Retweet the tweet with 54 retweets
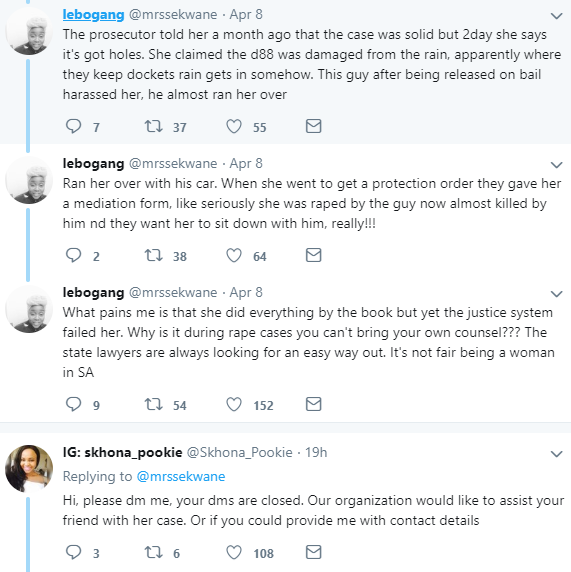 coord(154,404)
